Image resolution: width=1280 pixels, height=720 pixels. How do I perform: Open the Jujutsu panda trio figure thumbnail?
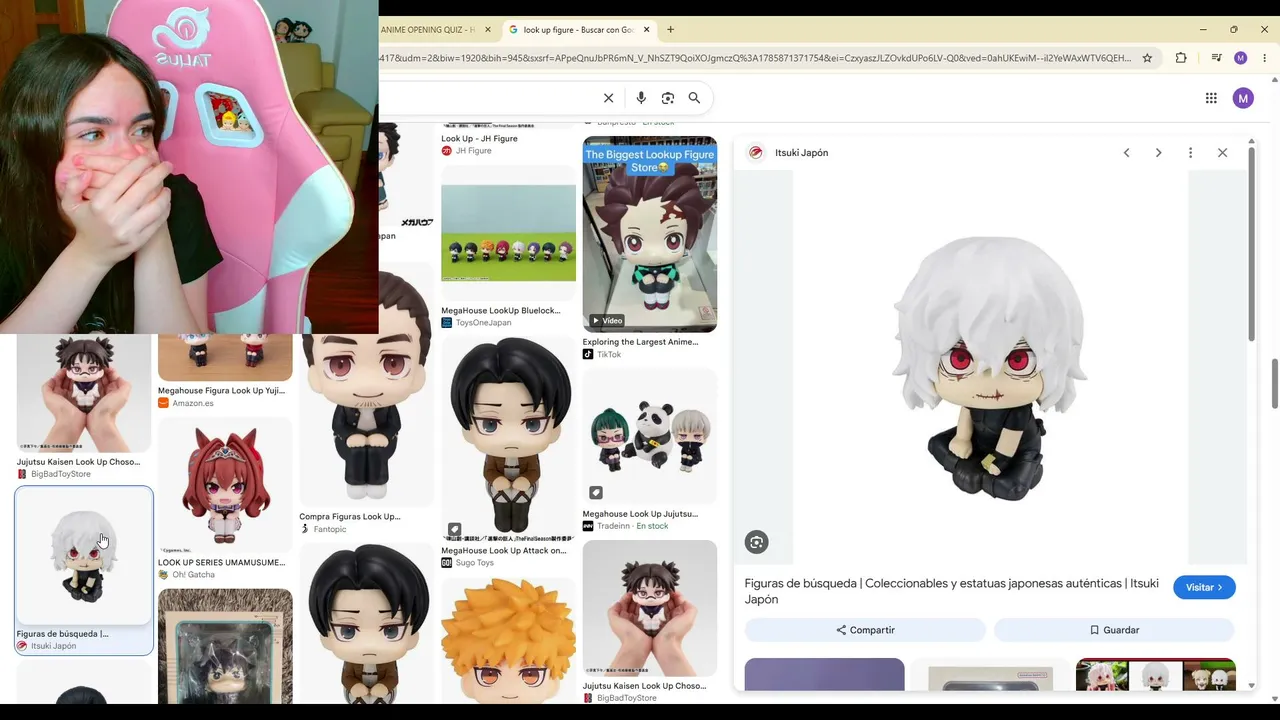point(650,436)
